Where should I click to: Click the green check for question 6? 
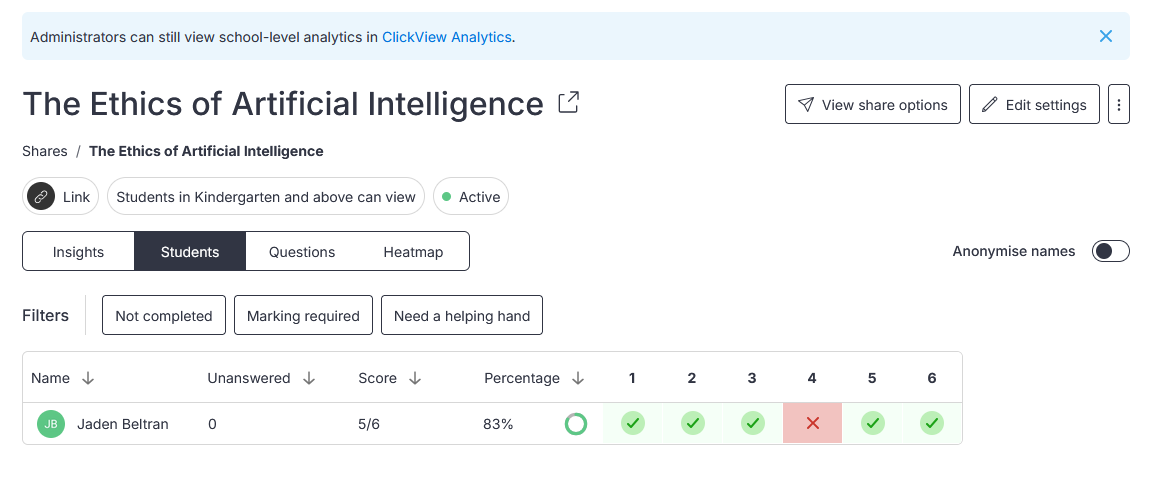(x=932, y=423)
